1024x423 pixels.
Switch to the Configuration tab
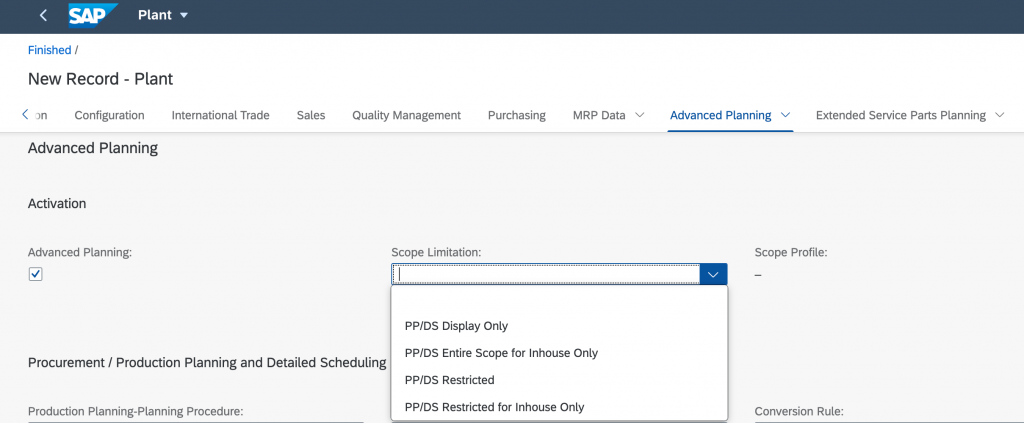point(109,115)
